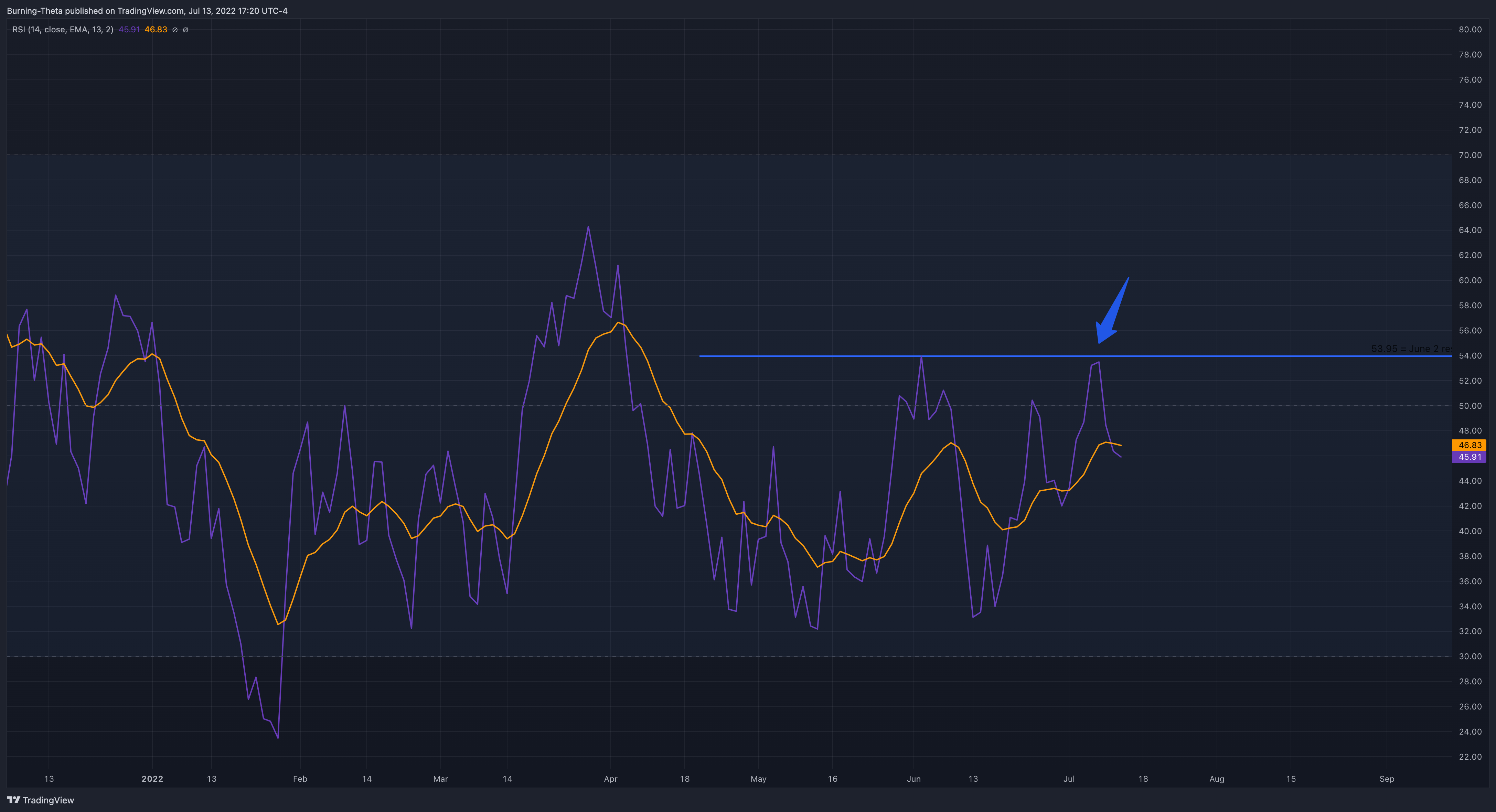The width and height of the screenshot is (1496, 812).
Task: Click the 80.00 axis label
Action: 1470,30
